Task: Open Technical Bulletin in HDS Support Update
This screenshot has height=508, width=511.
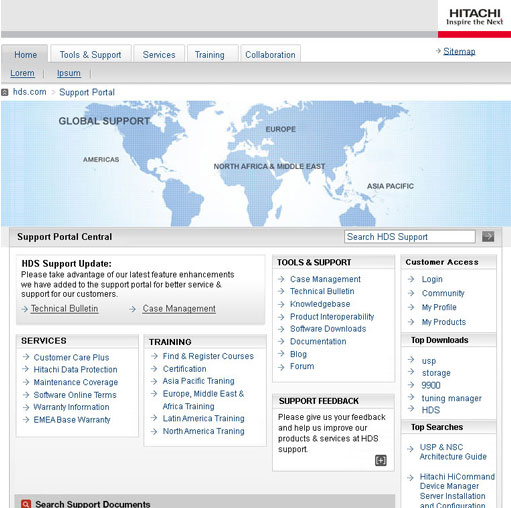Action: coord(65,309)
